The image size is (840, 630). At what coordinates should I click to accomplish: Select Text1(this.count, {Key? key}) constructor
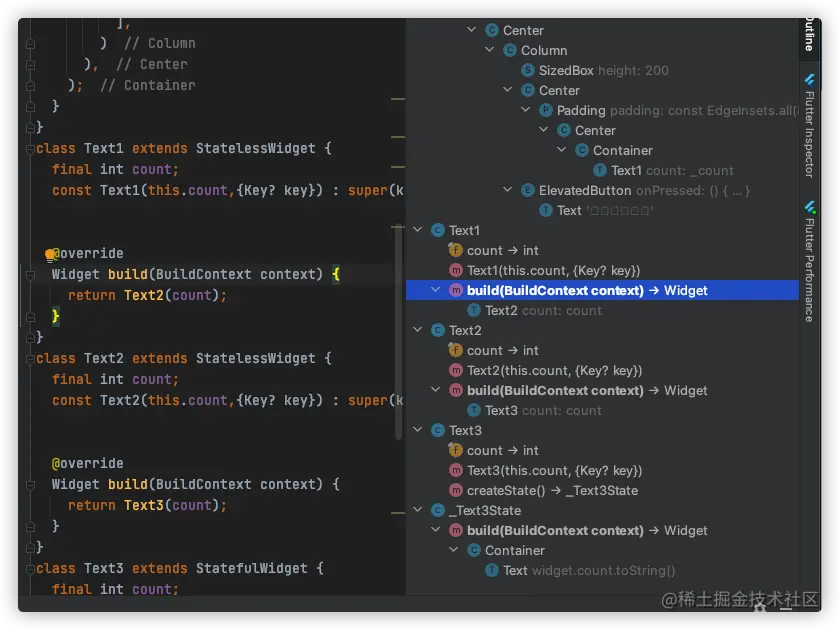[553, 271]
